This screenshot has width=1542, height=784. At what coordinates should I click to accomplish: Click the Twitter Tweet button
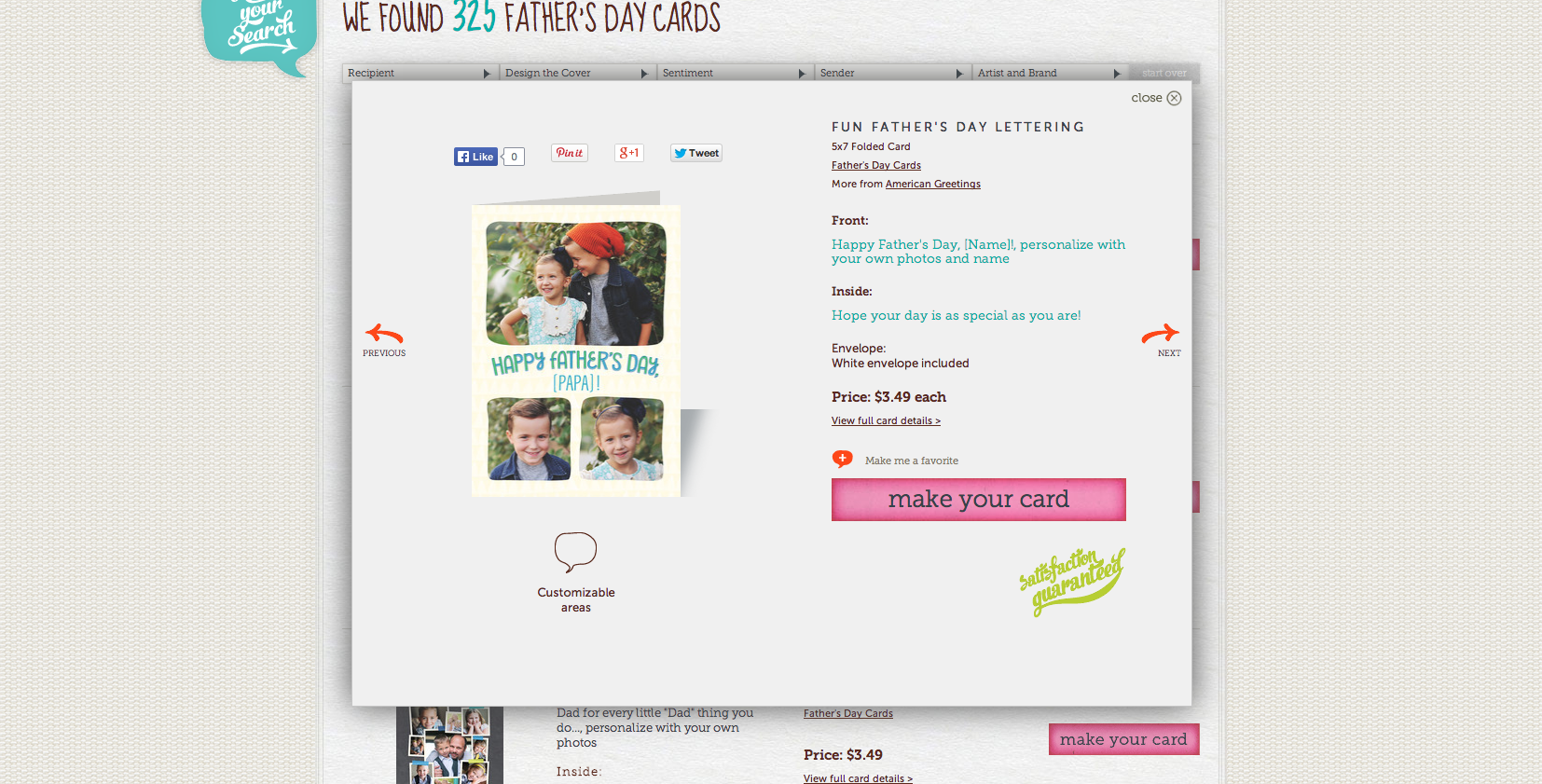696,153
